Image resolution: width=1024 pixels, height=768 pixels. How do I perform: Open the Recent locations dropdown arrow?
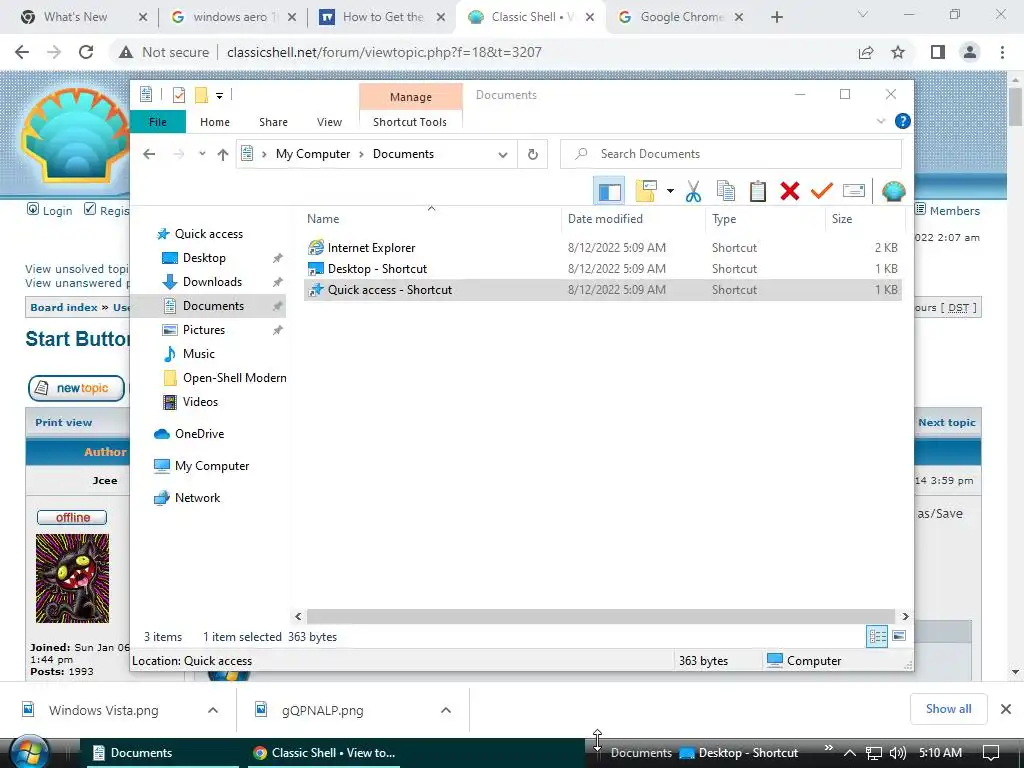(x=202, y=154)
